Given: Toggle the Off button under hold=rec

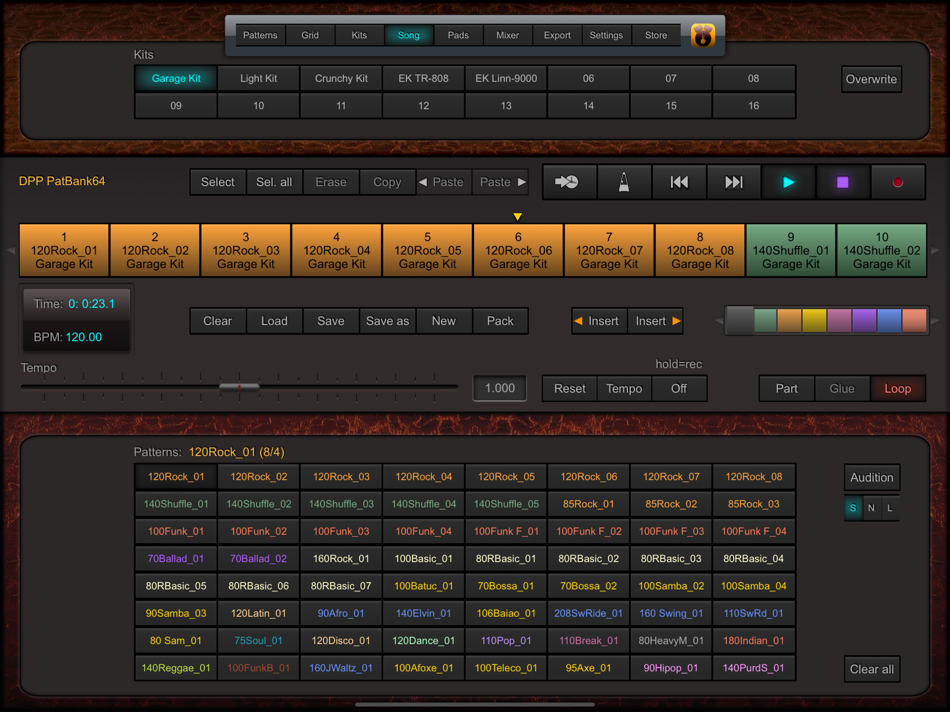Looking at the screenshot, I should coord(679,389).
